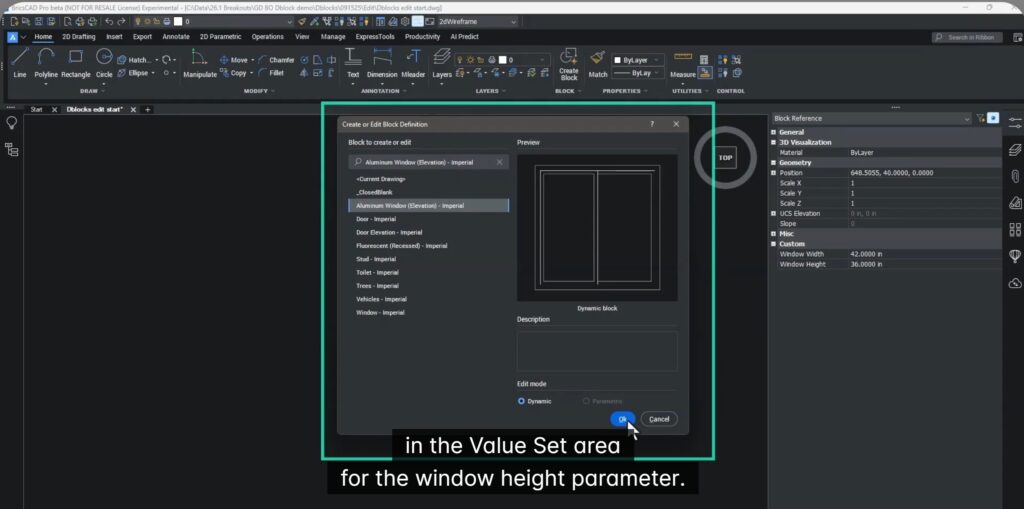Switch to the Start document tab
This screenshot has width=1024, height=509.
click(37, 110)
